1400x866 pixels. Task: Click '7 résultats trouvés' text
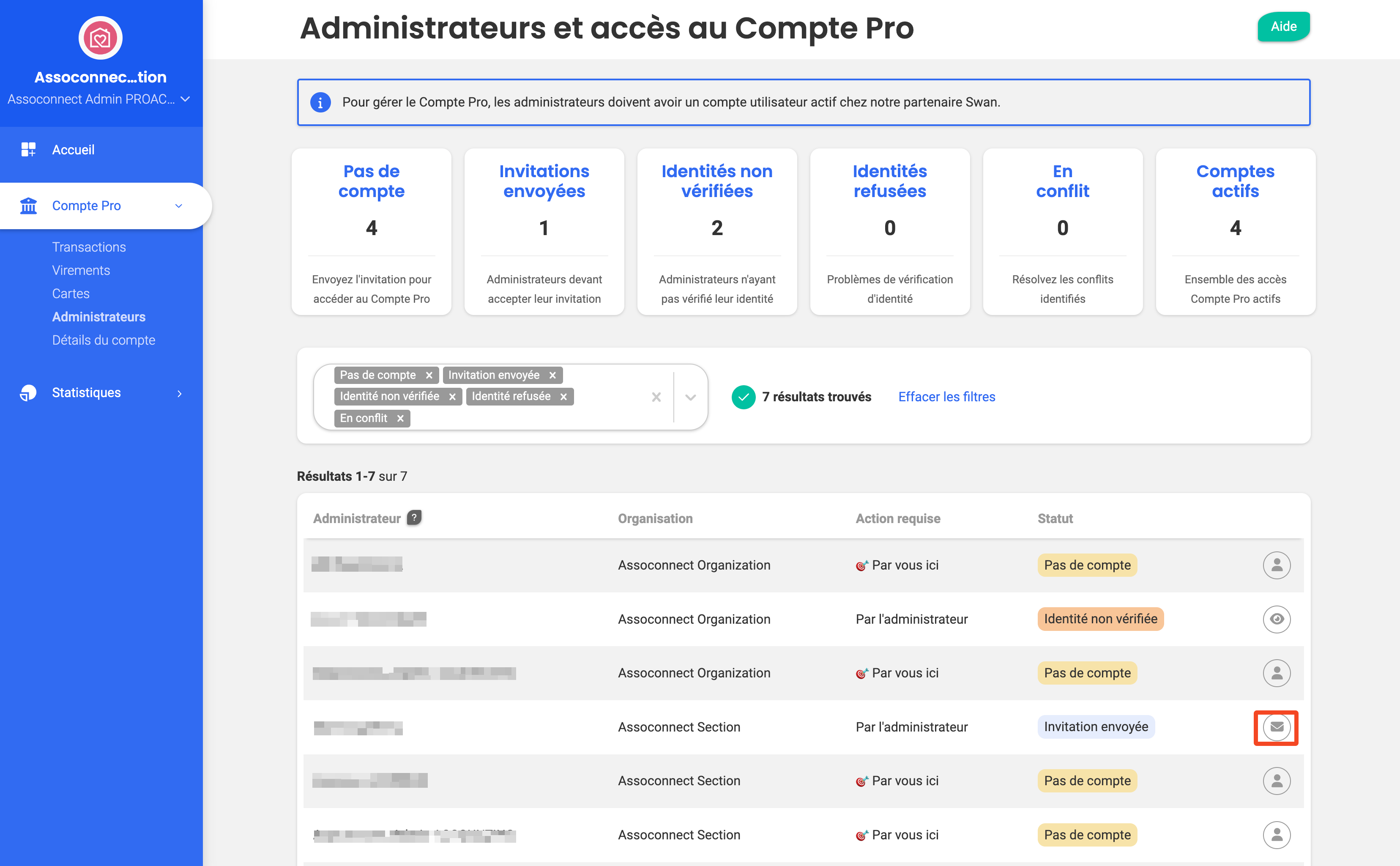tap(817, 397)
